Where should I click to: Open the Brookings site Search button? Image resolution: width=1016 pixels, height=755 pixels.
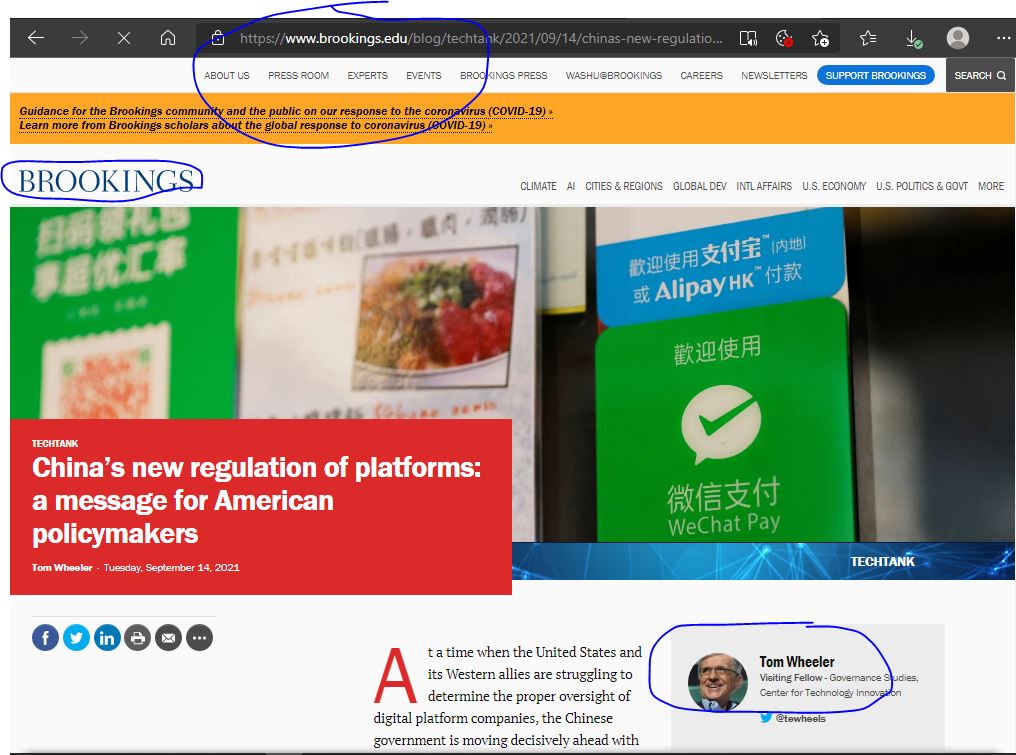coord(980,75)
